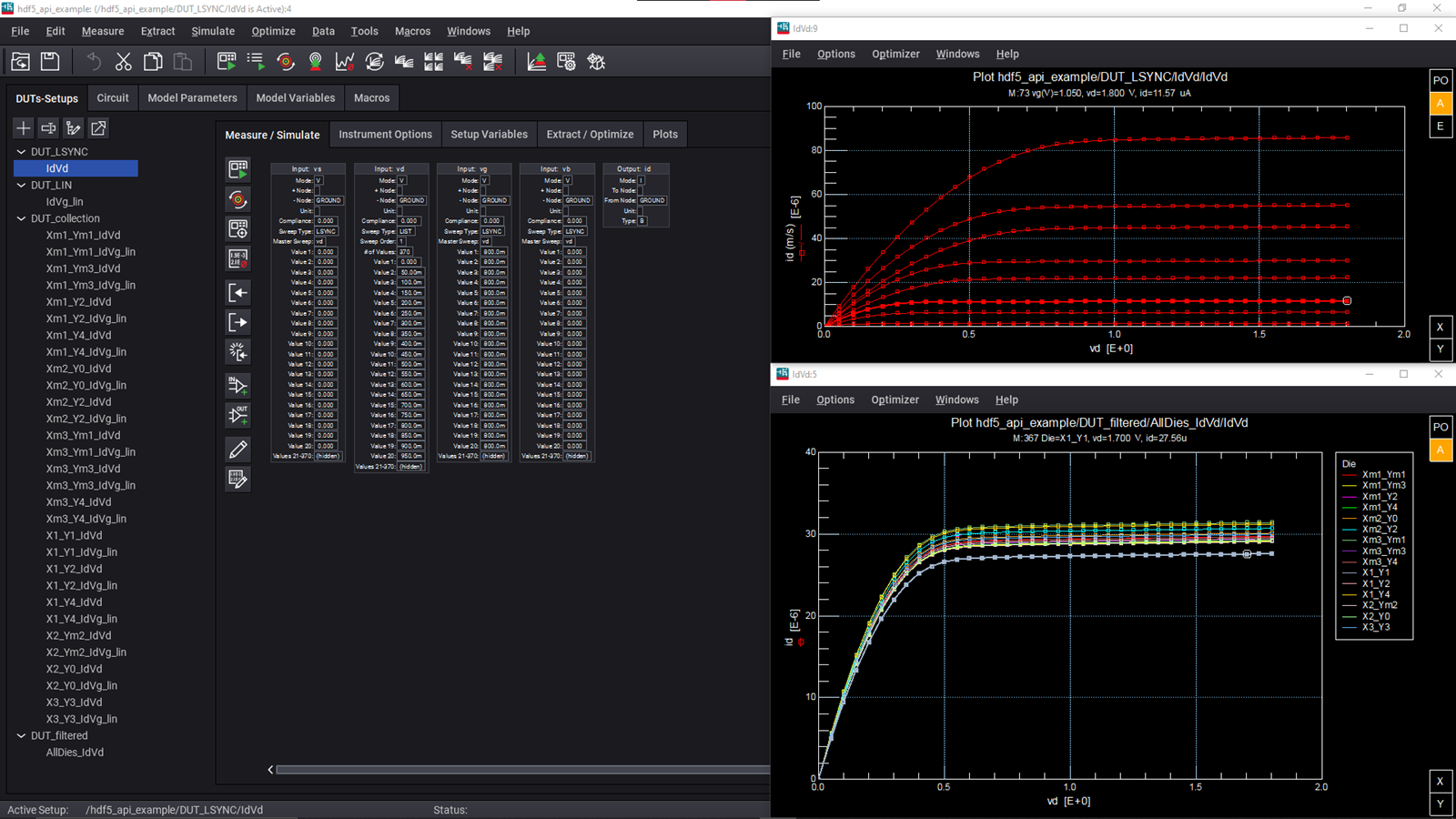Image resolution: width=1456 pixels, height=819 pixels.
Task: Select the AllDies_IdVd setup under DUT_filtered
Action: pos(75,752)
